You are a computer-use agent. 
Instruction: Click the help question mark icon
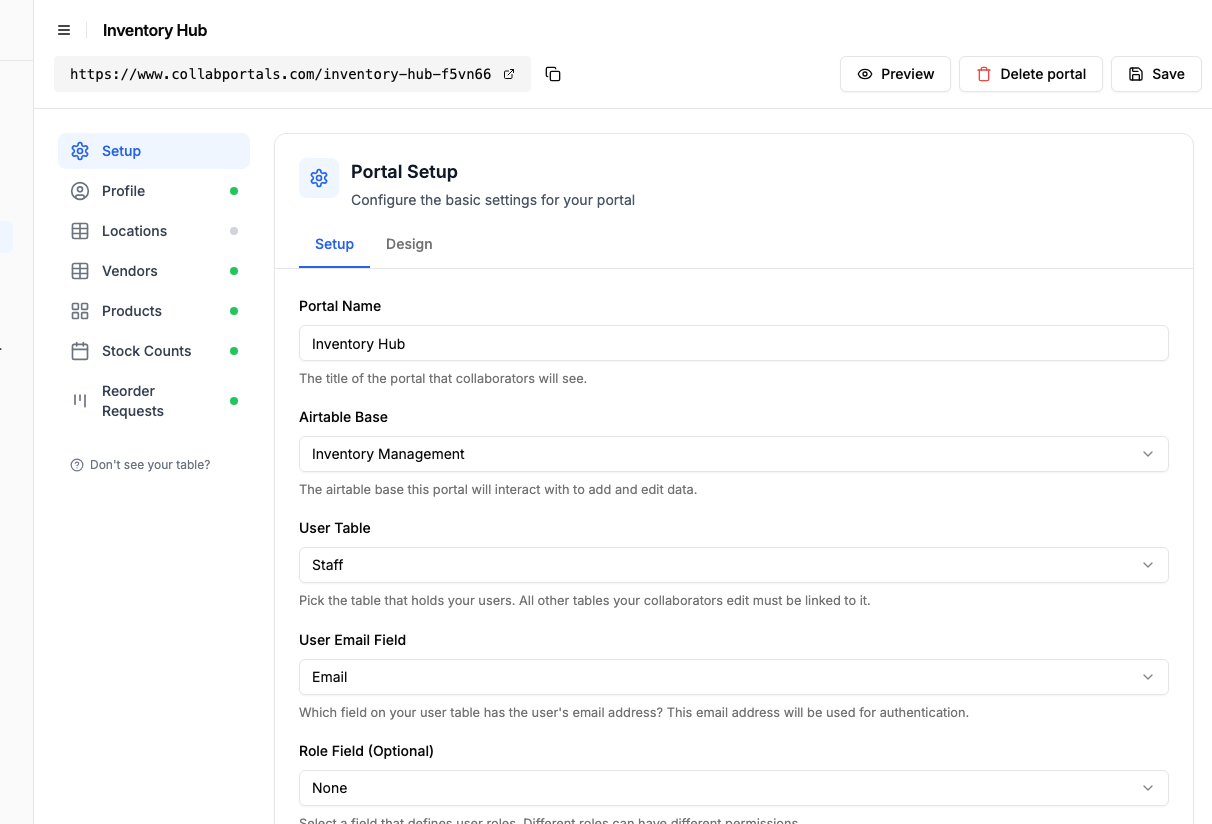coord(77,465)
